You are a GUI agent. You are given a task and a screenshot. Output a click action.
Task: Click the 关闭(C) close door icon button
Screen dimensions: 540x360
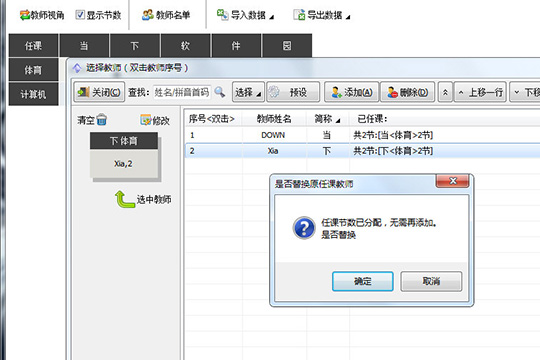[x=99, y=92]
